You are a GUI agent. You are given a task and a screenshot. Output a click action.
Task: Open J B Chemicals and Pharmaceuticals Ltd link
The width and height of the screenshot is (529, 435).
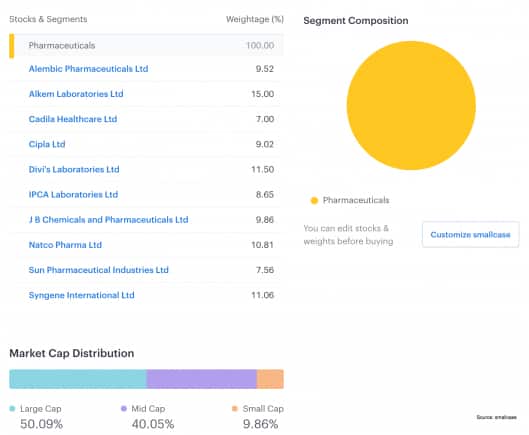[108, 220]
